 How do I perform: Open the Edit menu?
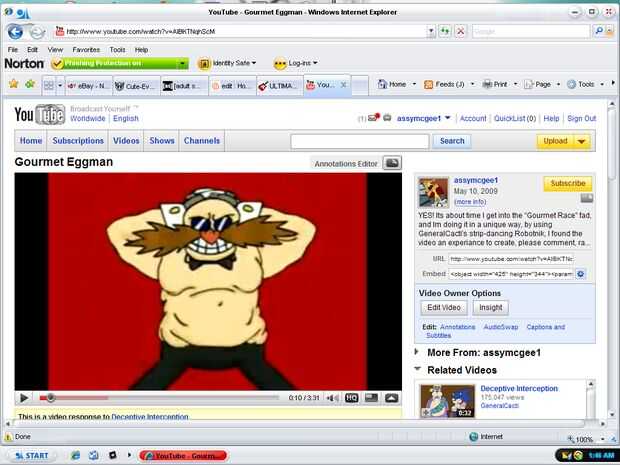click(x=32, y=50)
